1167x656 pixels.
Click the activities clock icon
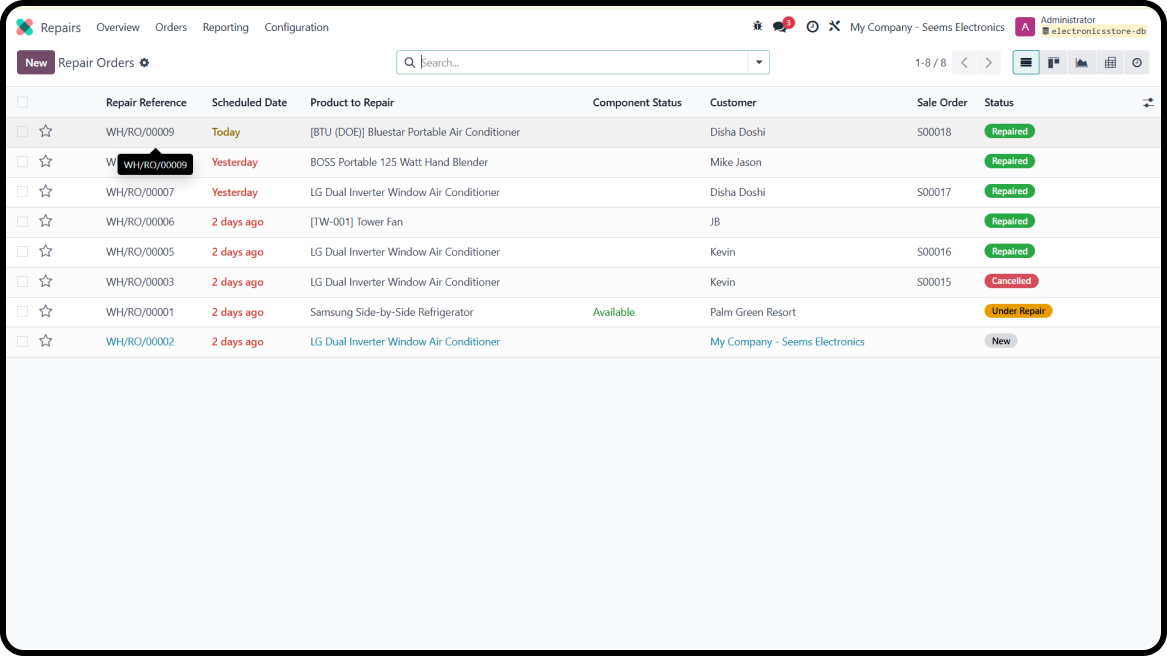point(812,27)
